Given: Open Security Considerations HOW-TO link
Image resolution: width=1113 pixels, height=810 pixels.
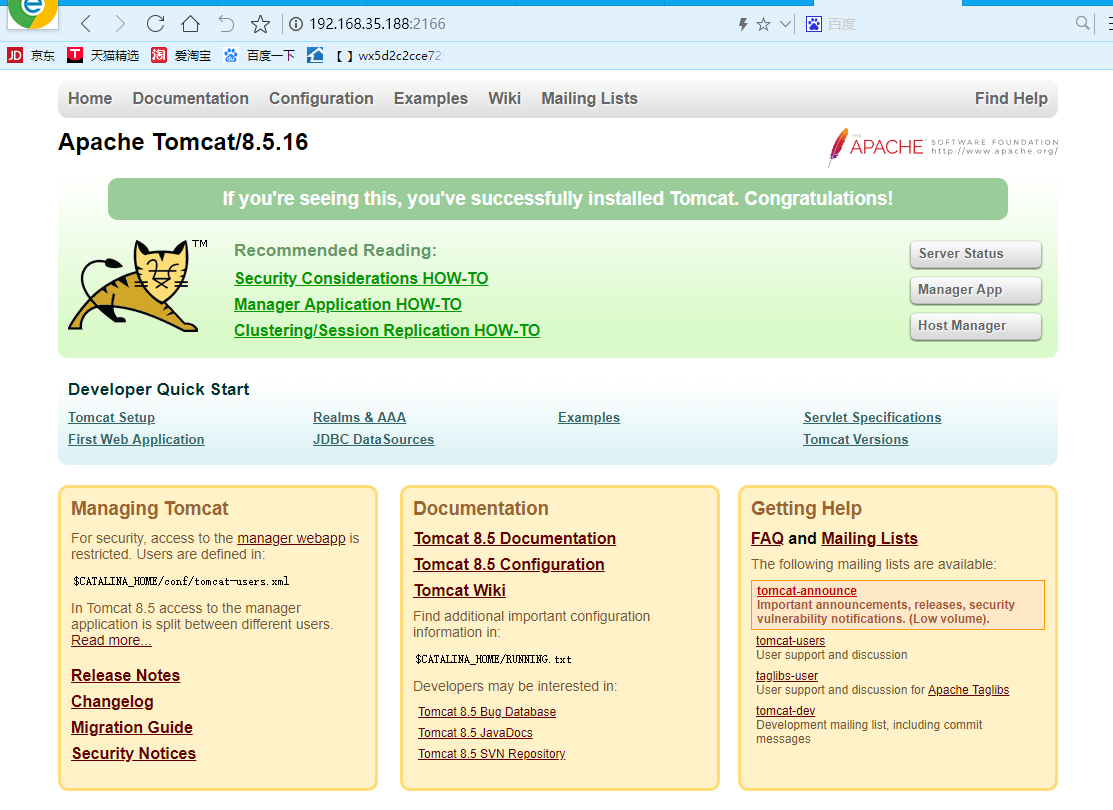Looking at the screenshot, I should (361, 278).
